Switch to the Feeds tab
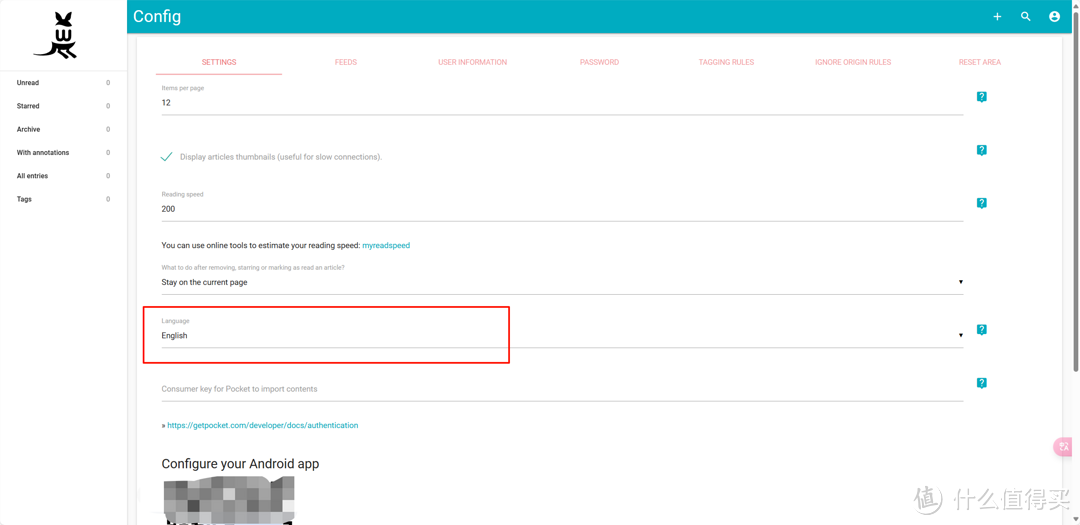The image size is (1080, 525). tap(345, 62)
